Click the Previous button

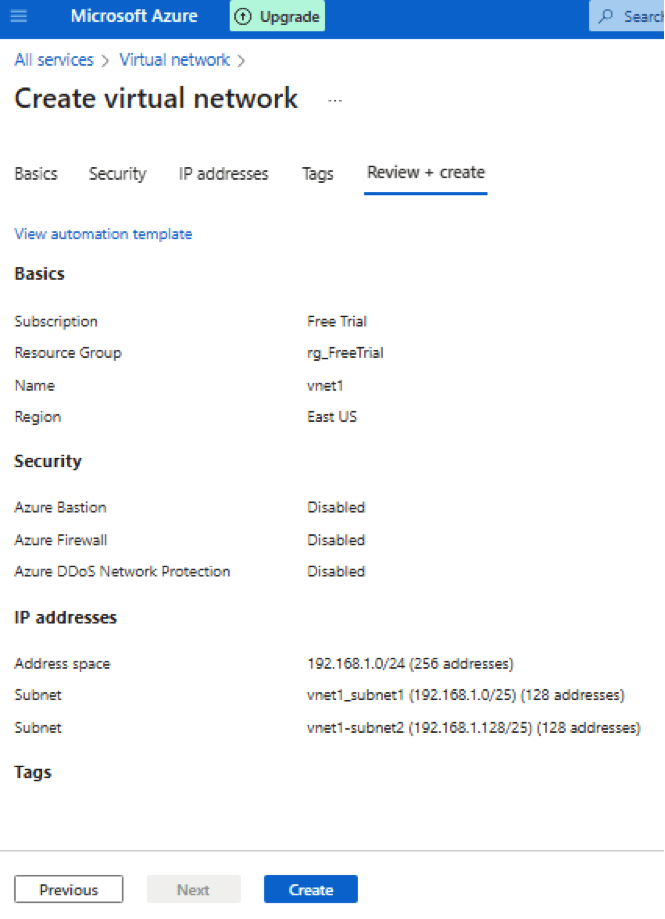click(x=69, y=889)
